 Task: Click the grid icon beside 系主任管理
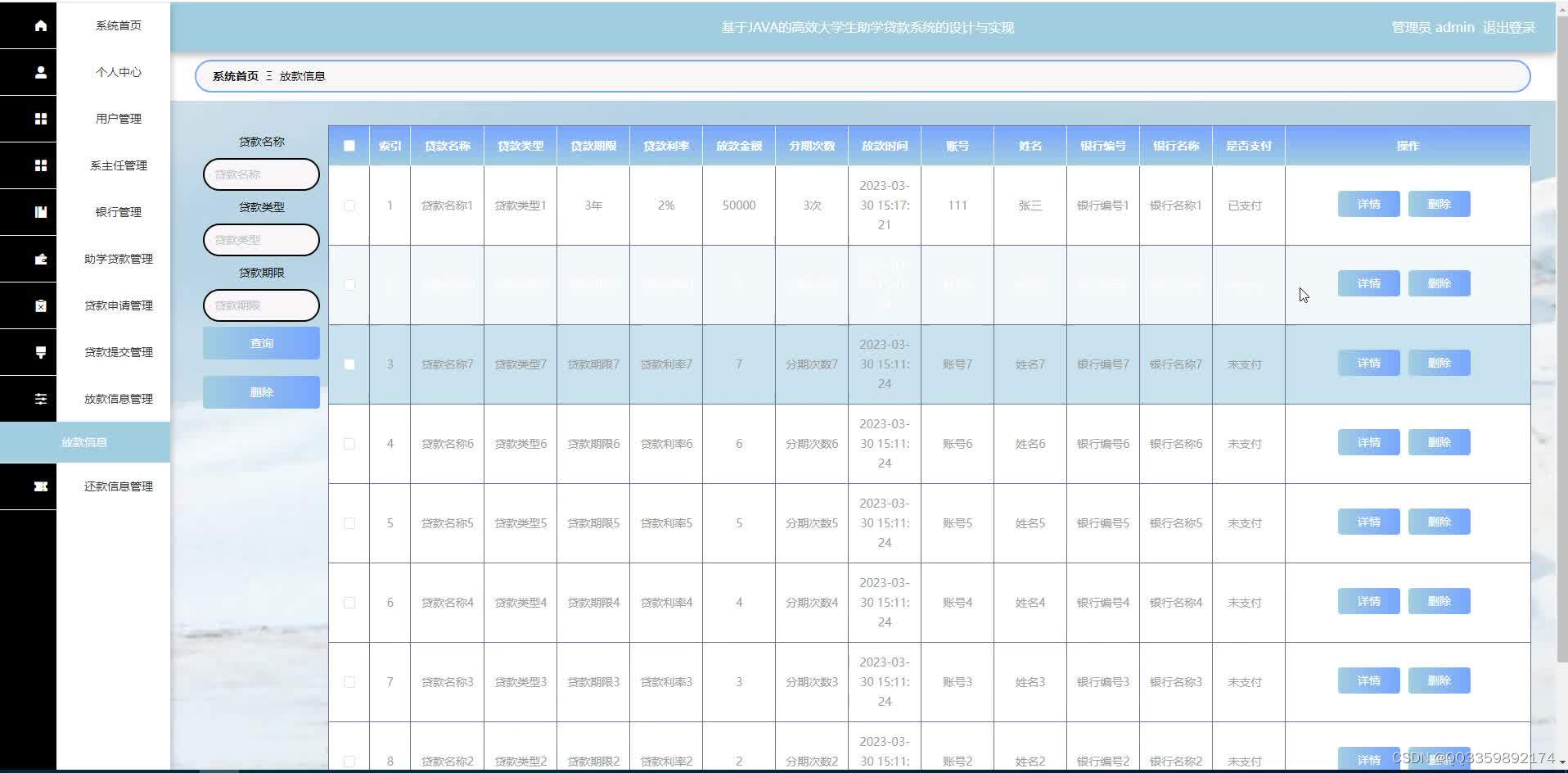pos(40,165)
